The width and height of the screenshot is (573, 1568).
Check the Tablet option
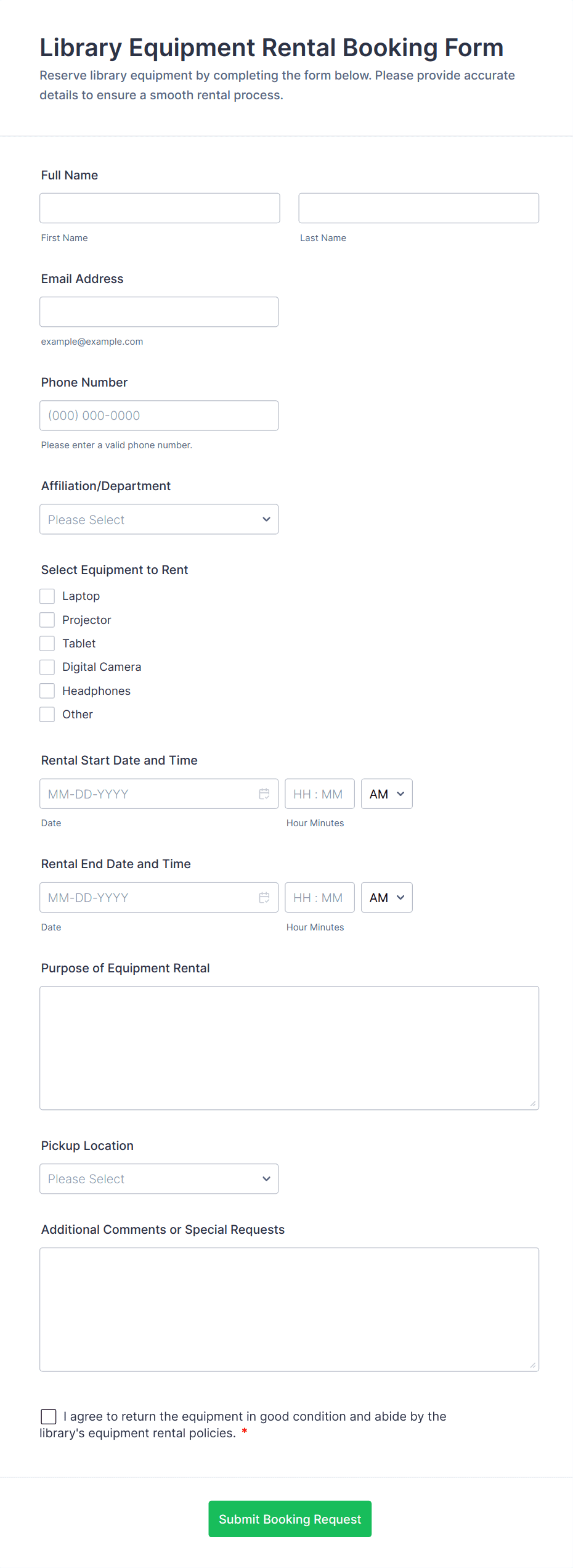click(x=47, y=644)
